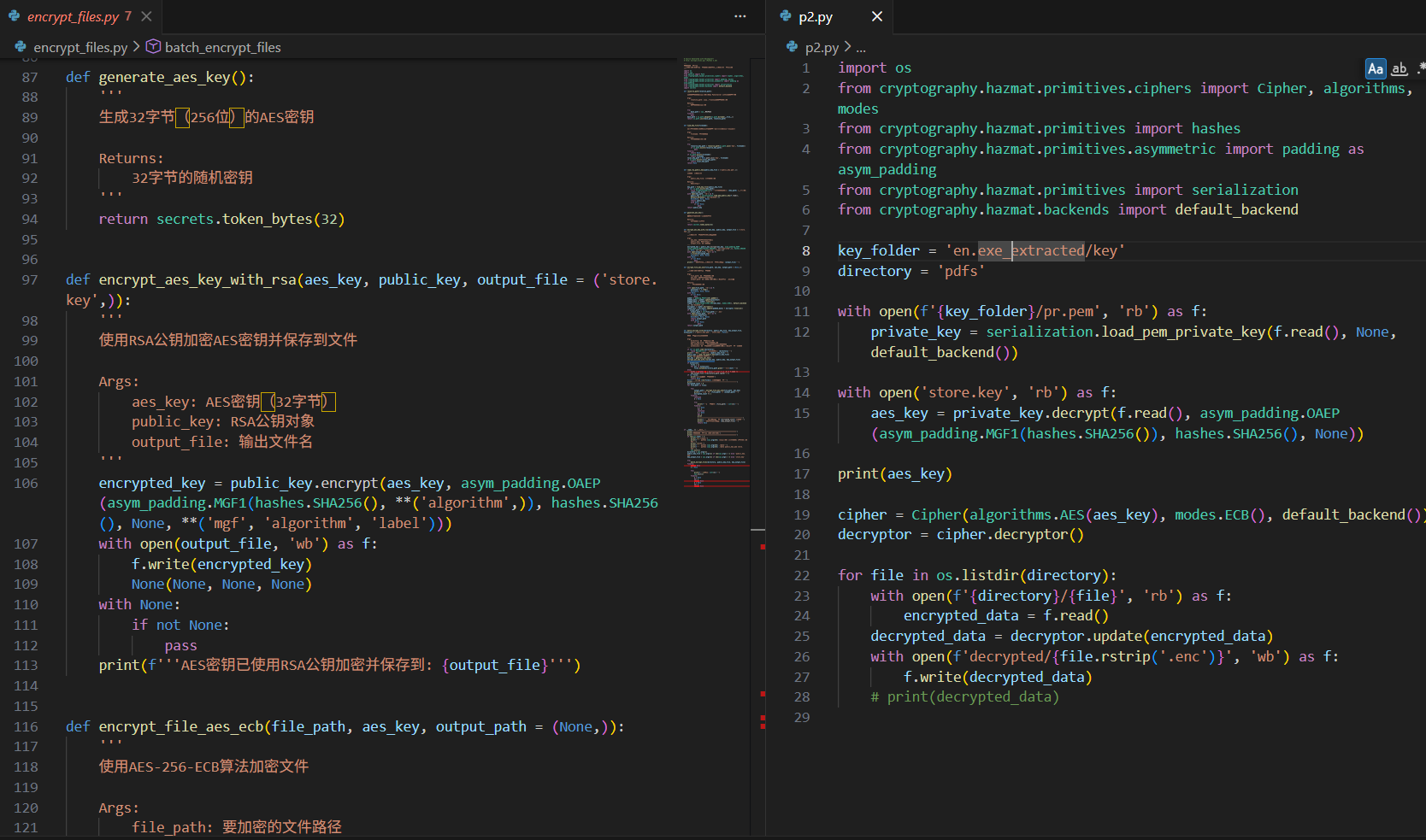Viewport: 1426px width, 840px height.
Task: Close the p2.py editor tab
Action: pyautogui.click(x=876, y=16)
